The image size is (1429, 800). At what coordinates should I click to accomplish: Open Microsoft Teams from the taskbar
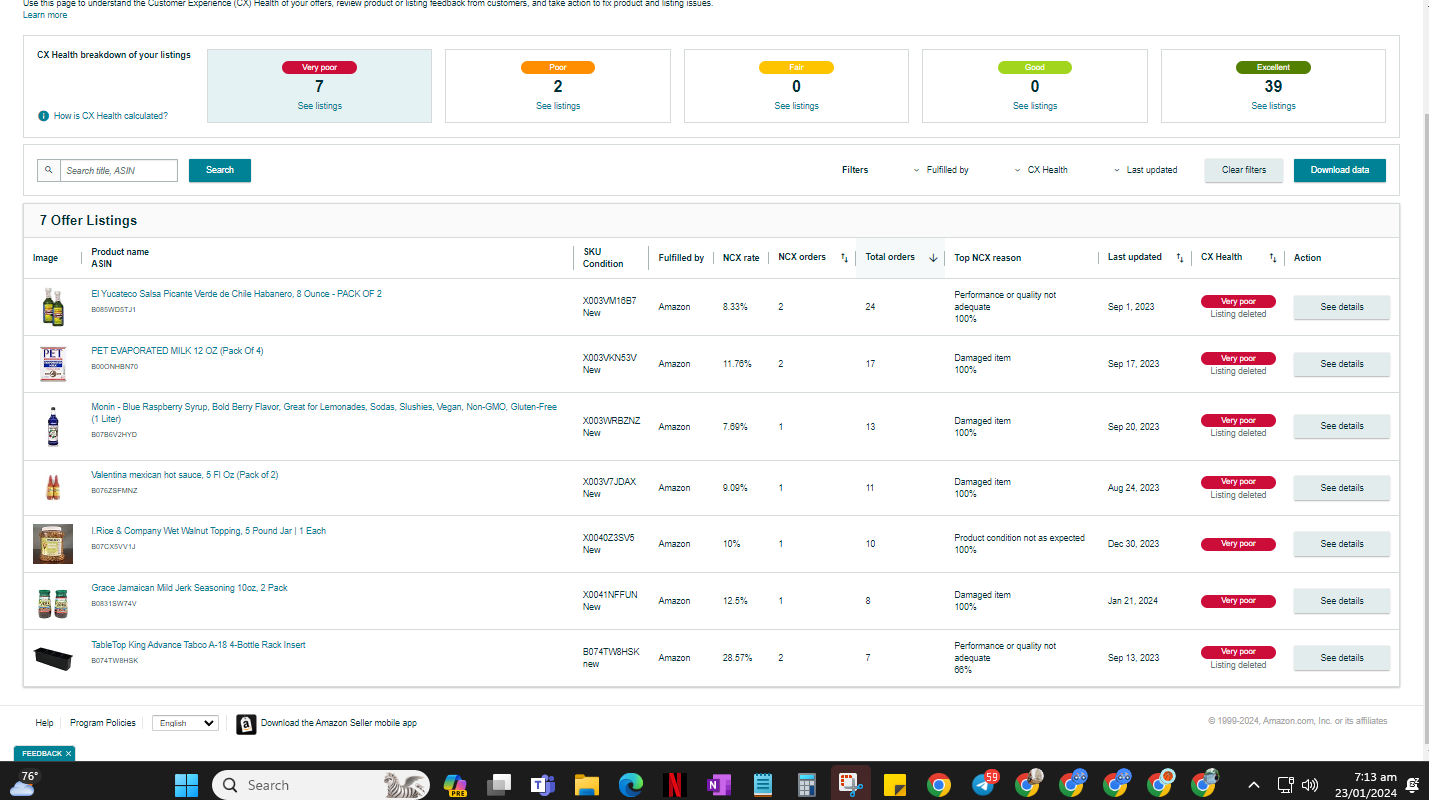pos(543,785)
